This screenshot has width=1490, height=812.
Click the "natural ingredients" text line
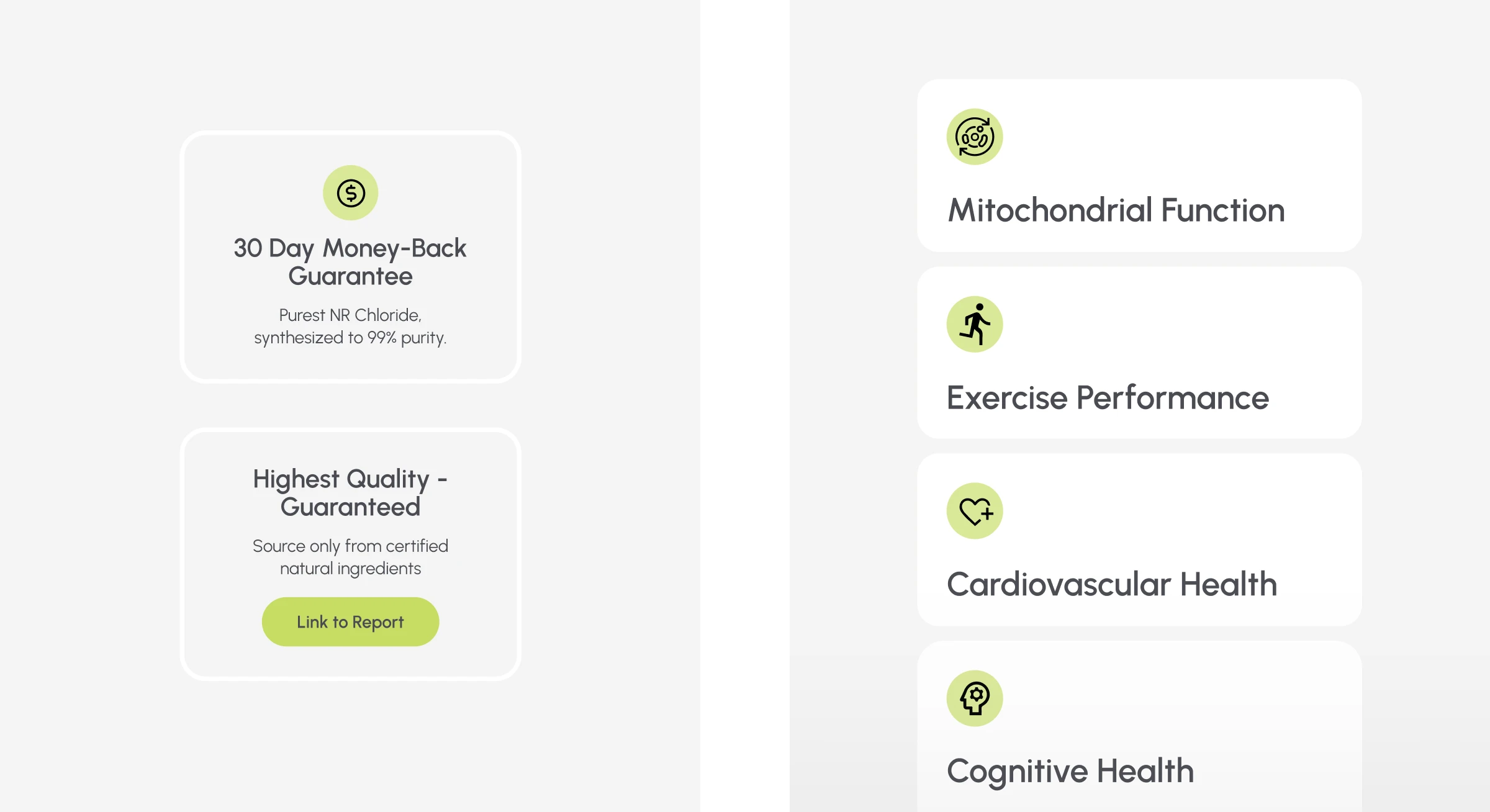click(x=350, y=569)
